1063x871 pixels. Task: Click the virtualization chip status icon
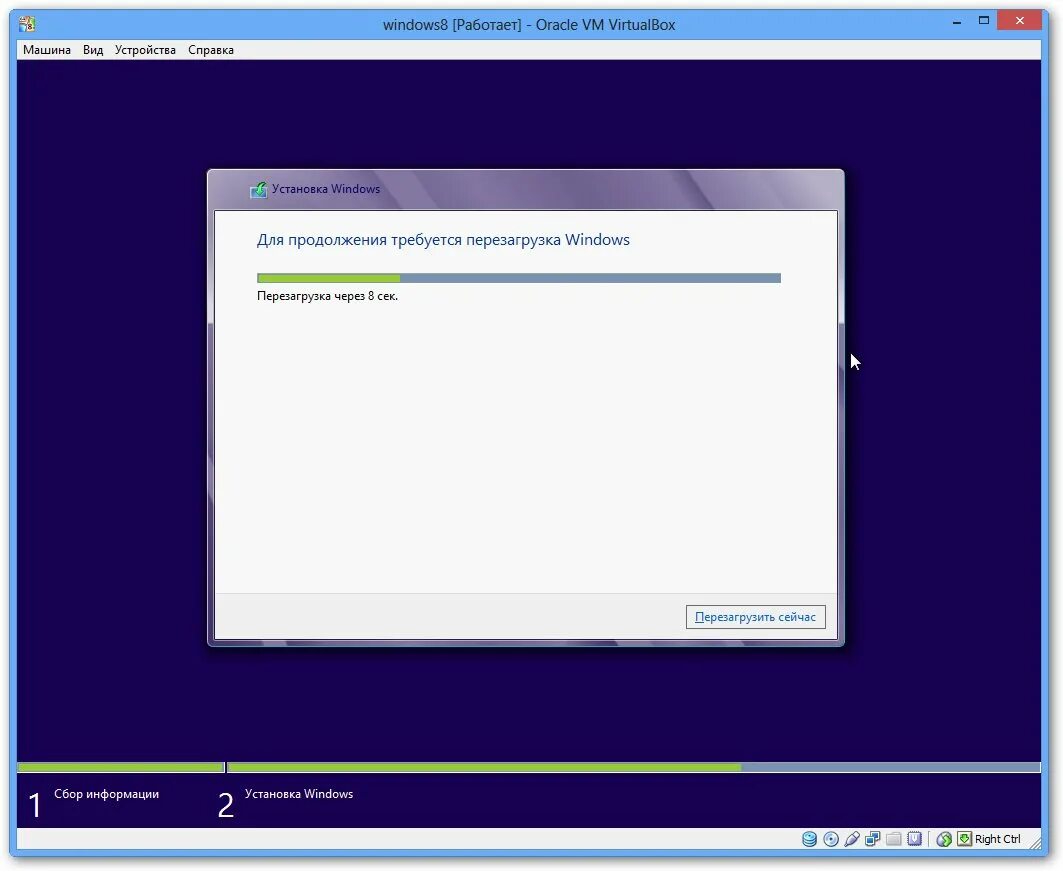tap(915, 839)
